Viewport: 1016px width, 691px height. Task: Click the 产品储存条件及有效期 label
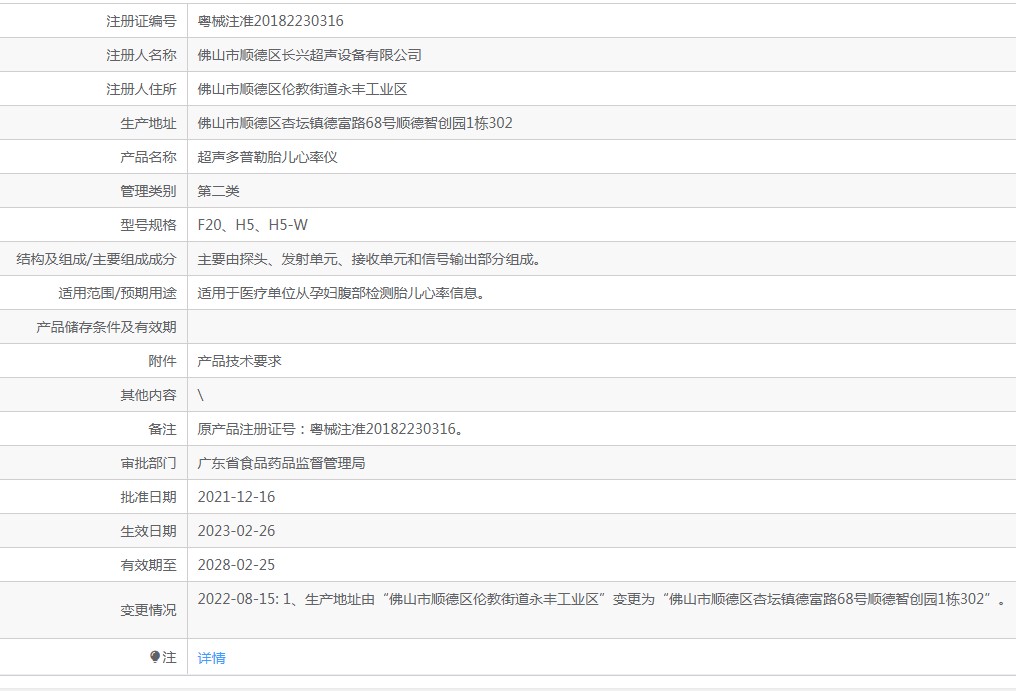click(x=106, y=327)
